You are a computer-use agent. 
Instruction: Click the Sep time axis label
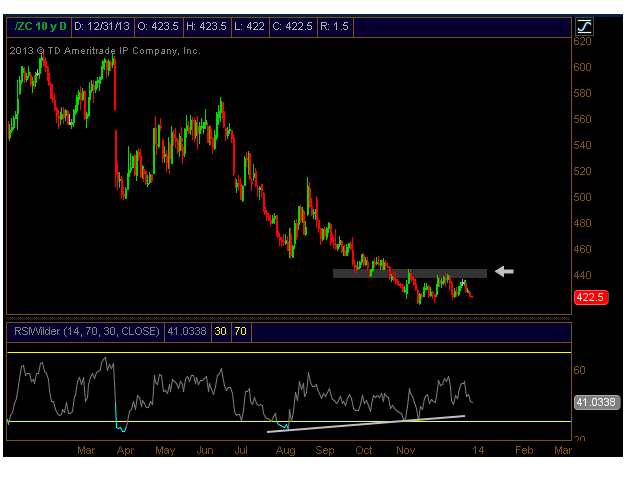pos(325,450)
